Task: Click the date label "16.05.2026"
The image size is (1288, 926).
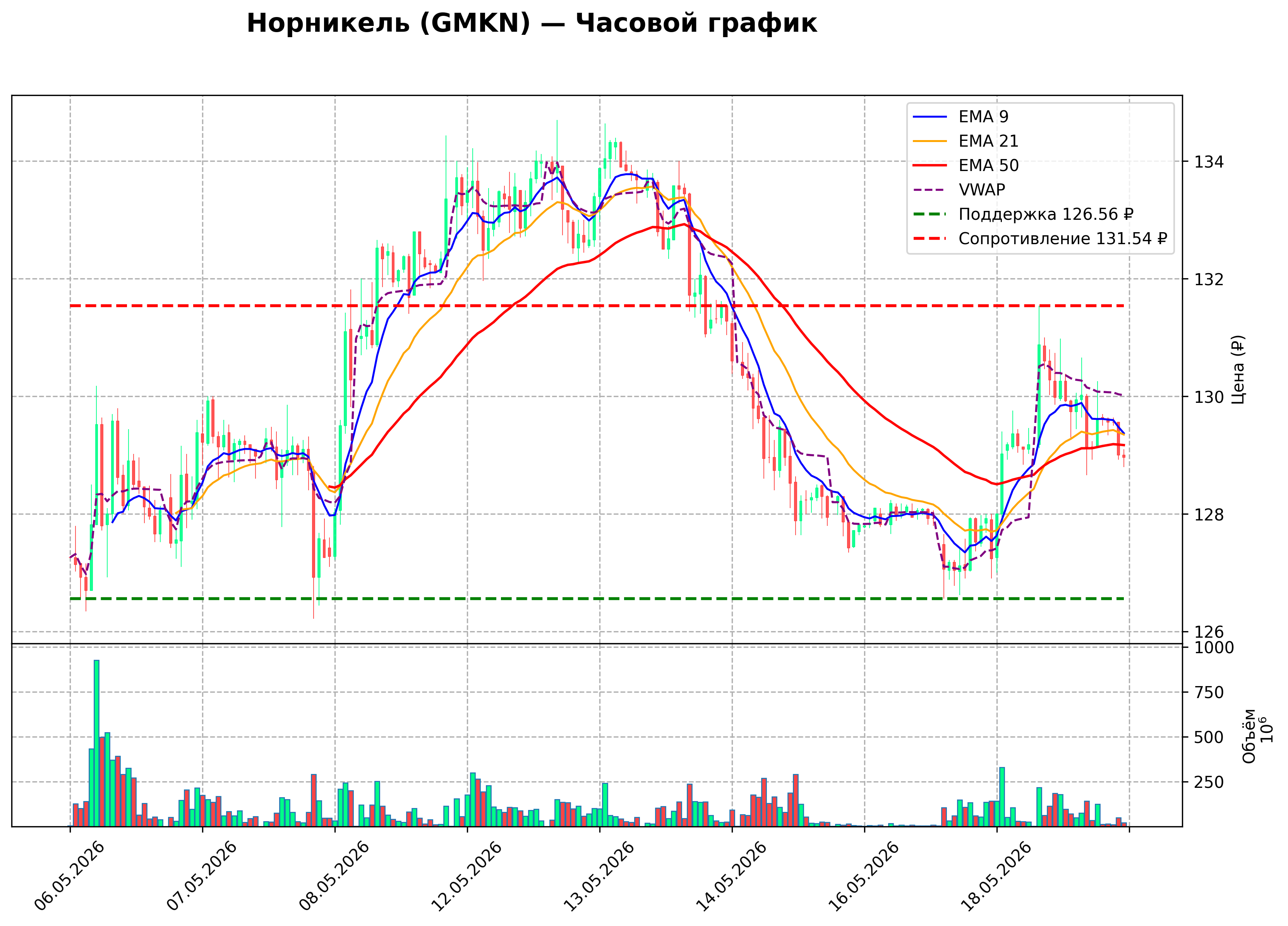Action: pos(864,876)
